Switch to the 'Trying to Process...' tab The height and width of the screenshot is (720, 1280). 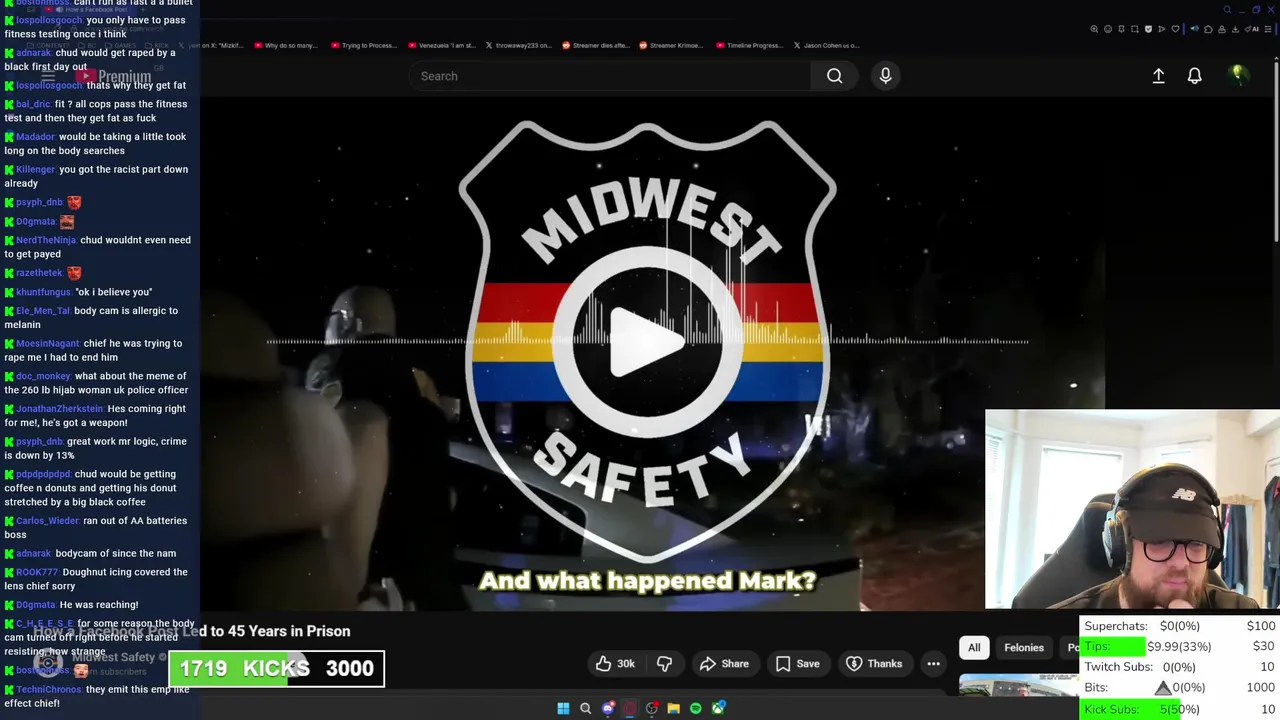click(x=363, y=45)
